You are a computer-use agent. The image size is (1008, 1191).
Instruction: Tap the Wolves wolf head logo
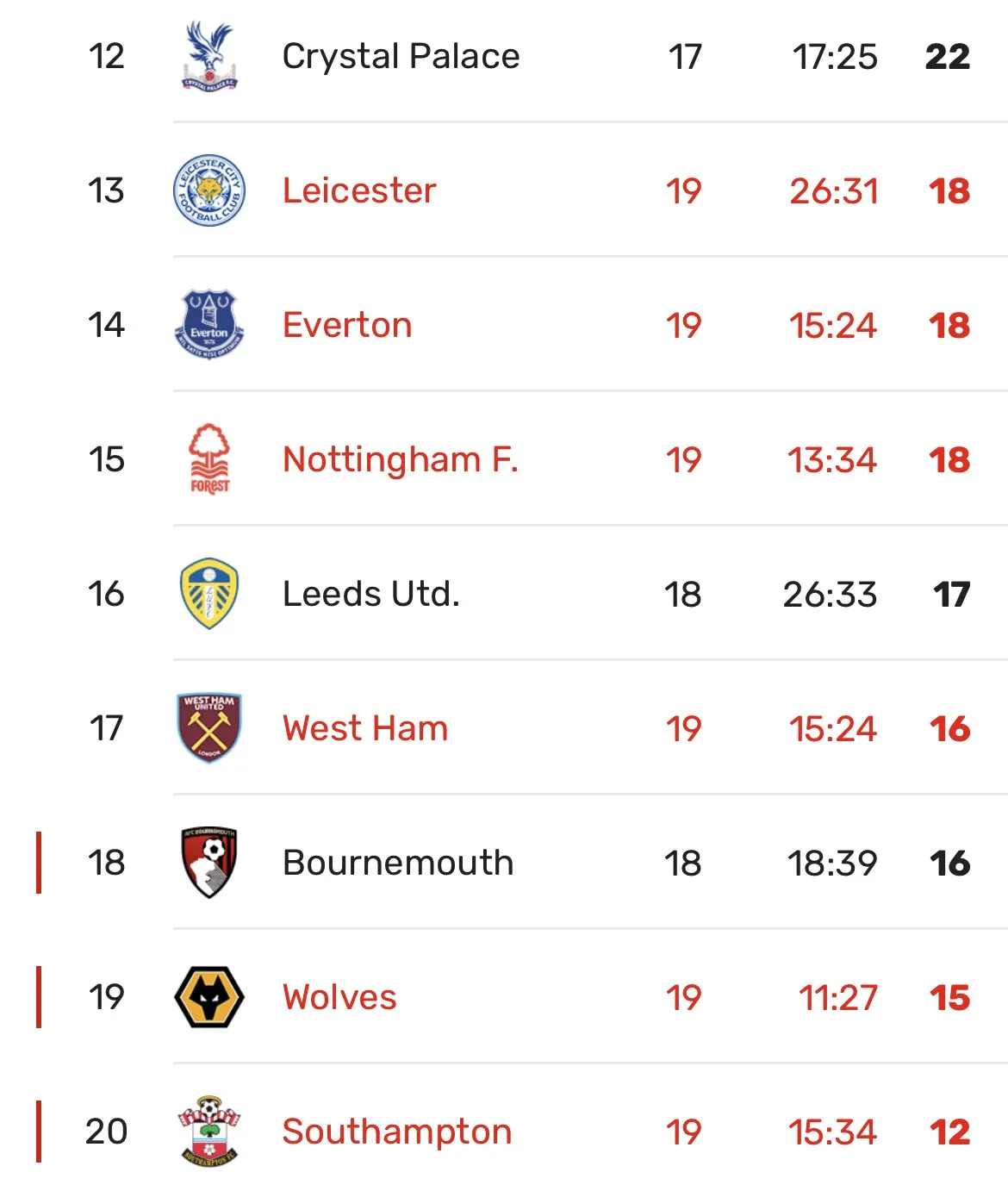point(209,997)
